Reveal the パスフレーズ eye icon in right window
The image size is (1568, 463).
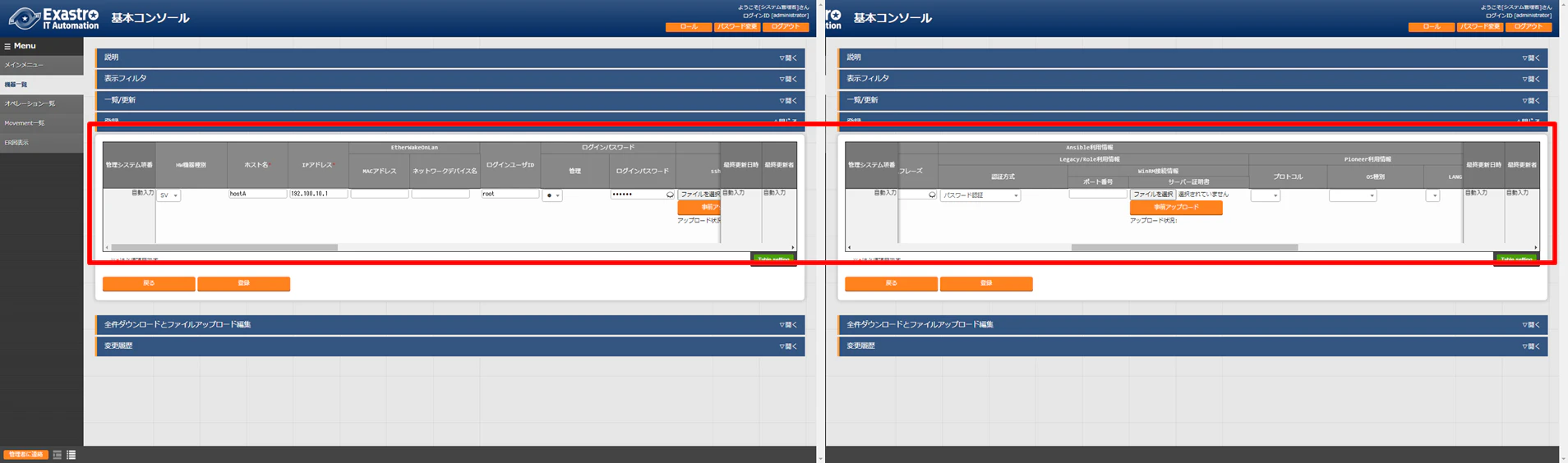click(932, 195)
